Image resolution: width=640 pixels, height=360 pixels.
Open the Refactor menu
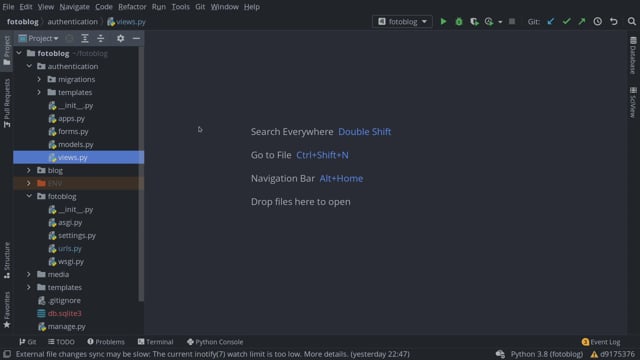[x=132, y=7]
